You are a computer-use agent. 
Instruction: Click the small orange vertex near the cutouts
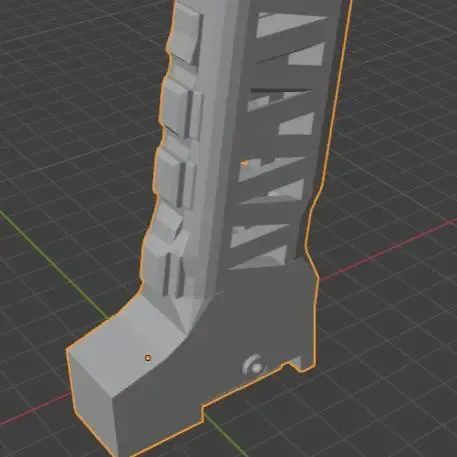pos(245,164)
